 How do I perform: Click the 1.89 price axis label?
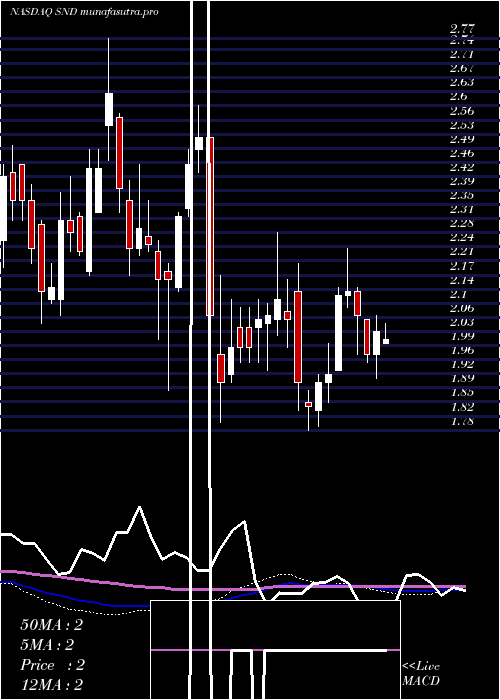coord(462,379)
